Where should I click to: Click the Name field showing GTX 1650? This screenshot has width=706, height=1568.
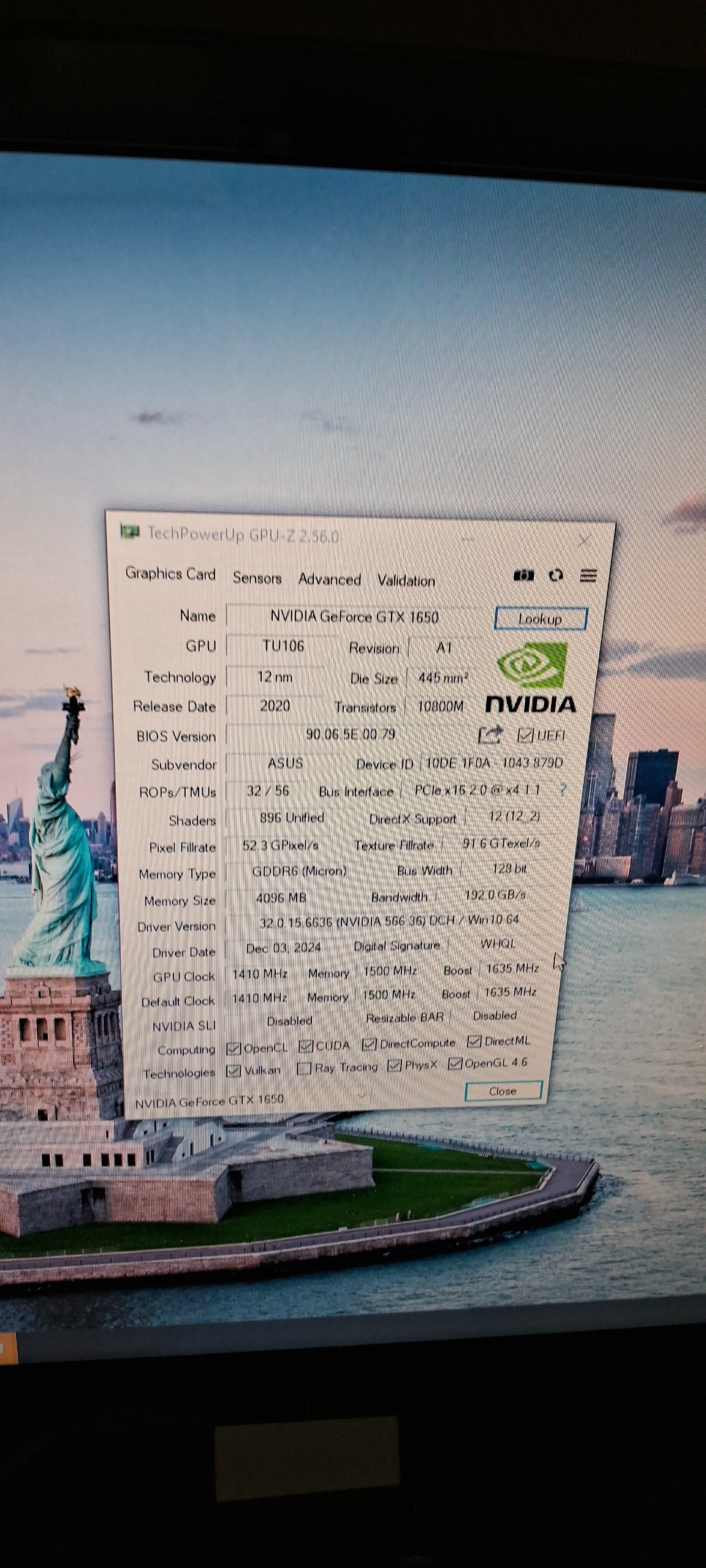point(354,617)
